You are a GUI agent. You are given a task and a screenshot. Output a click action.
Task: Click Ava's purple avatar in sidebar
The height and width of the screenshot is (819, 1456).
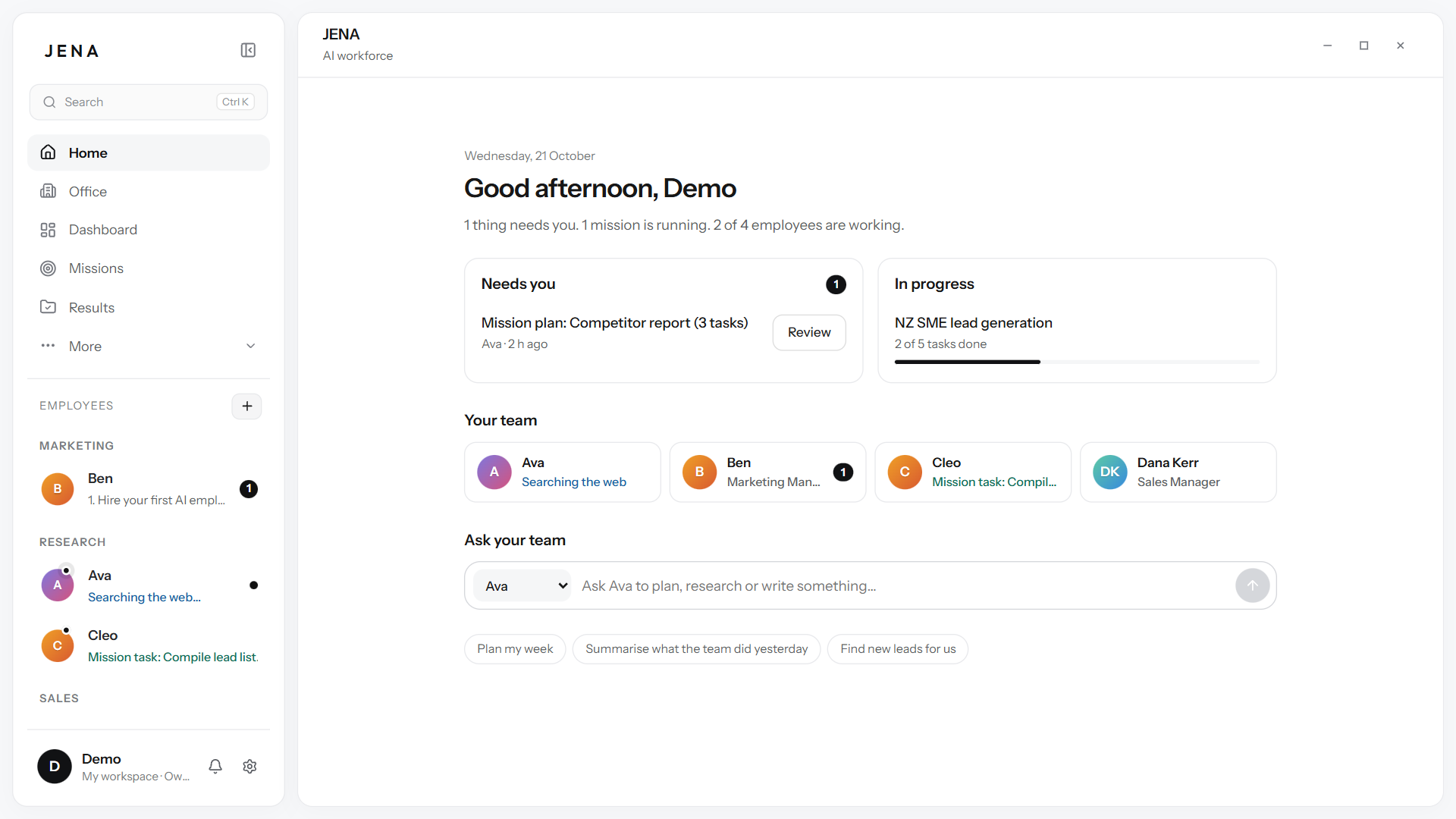(x=58, y=585)
